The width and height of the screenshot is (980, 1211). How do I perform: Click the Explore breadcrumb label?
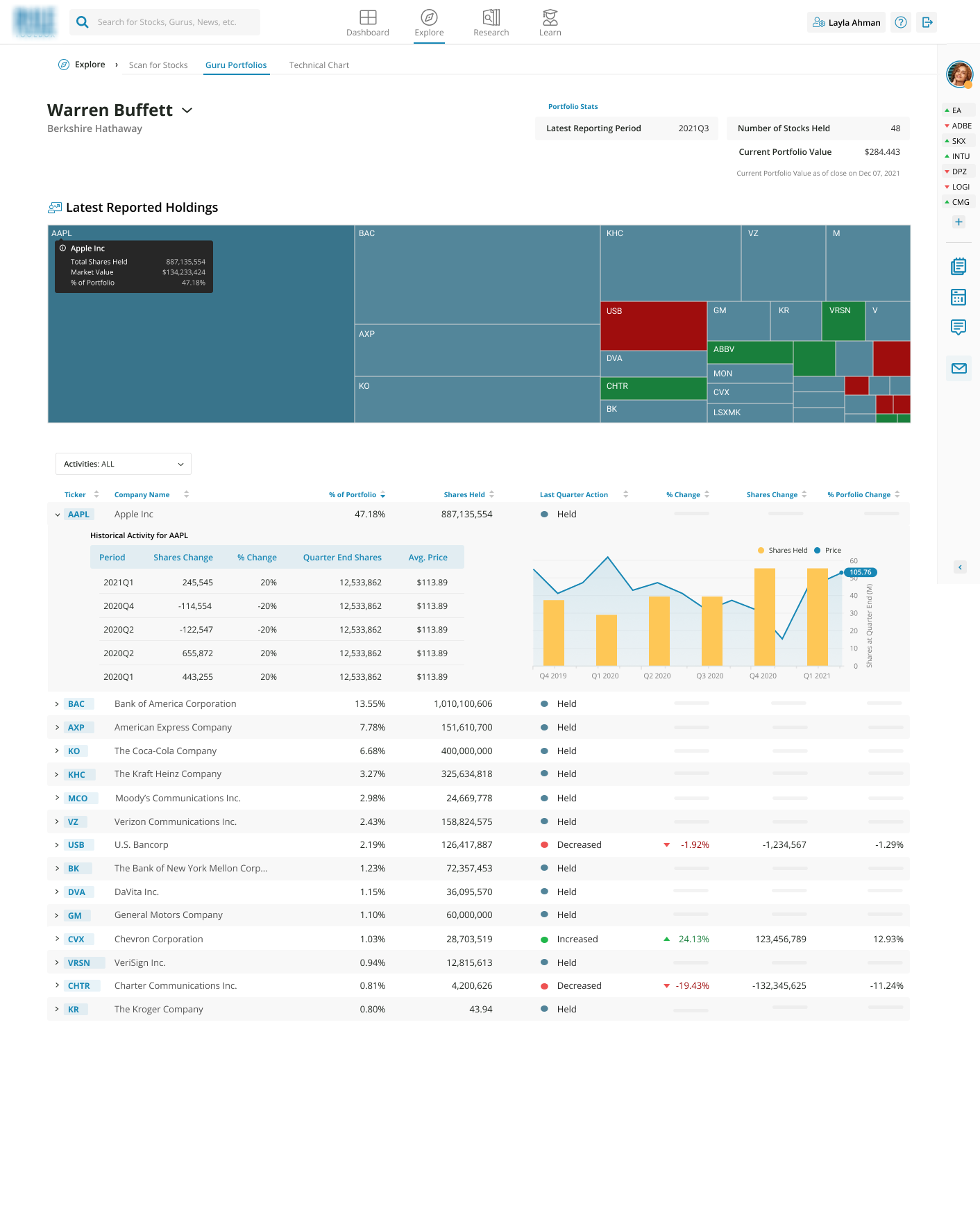[90, 65]
